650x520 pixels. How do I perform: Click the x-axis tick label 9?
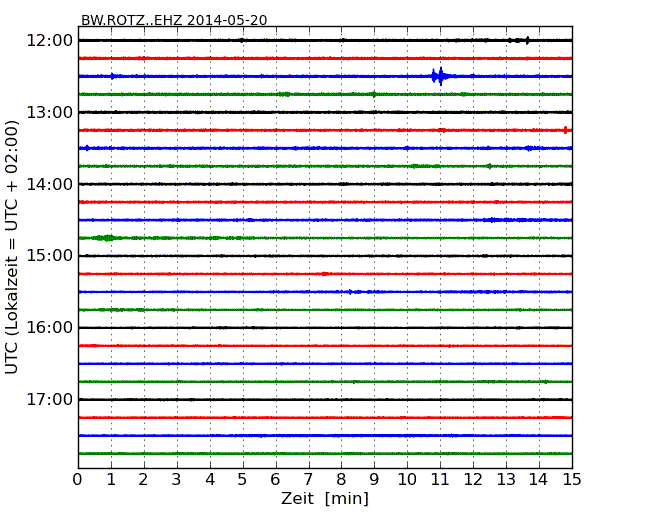[374, 479]
